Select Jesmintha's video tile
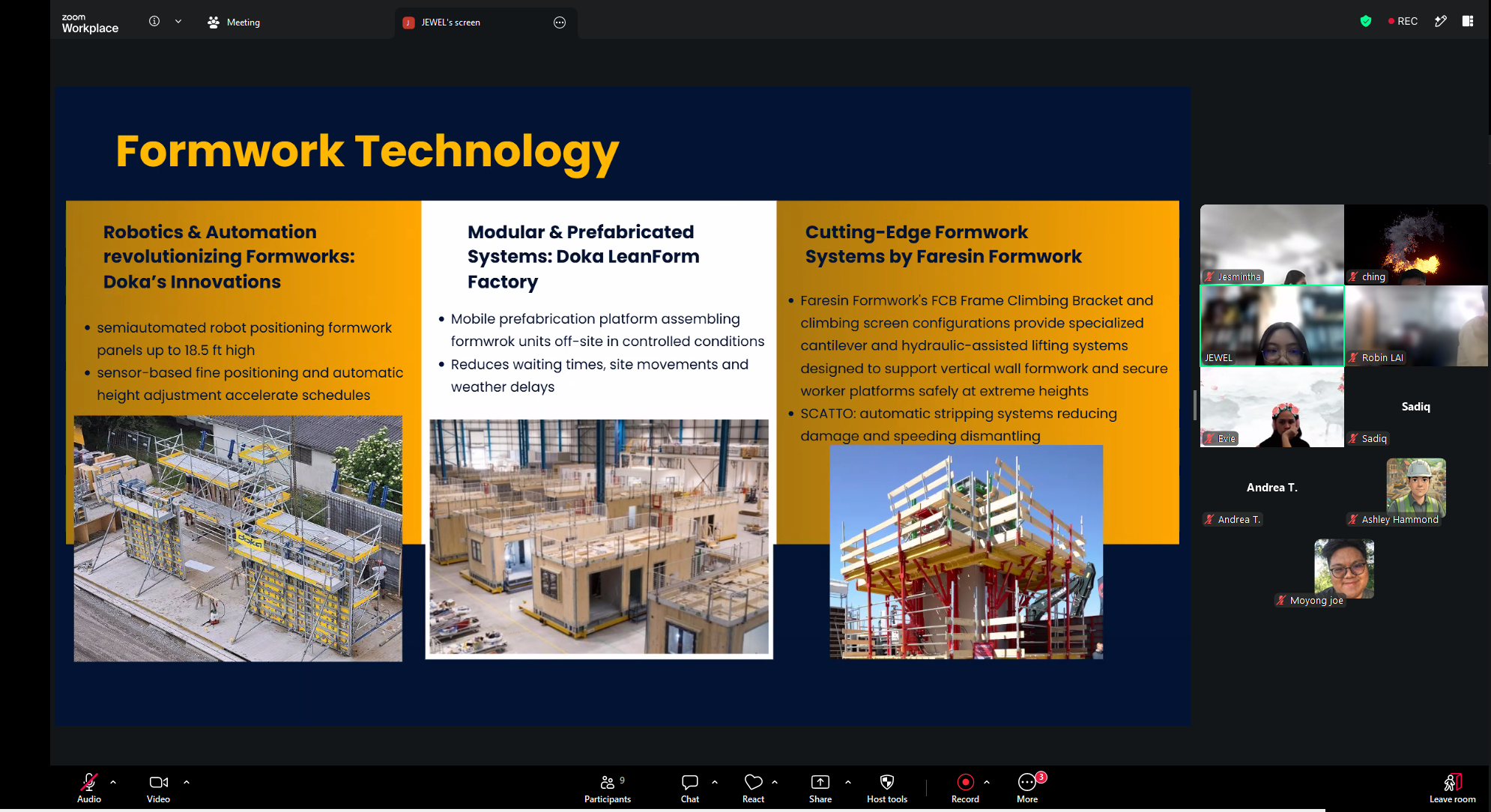The height and width of the screenshot is (812, 1491). 1272,244
